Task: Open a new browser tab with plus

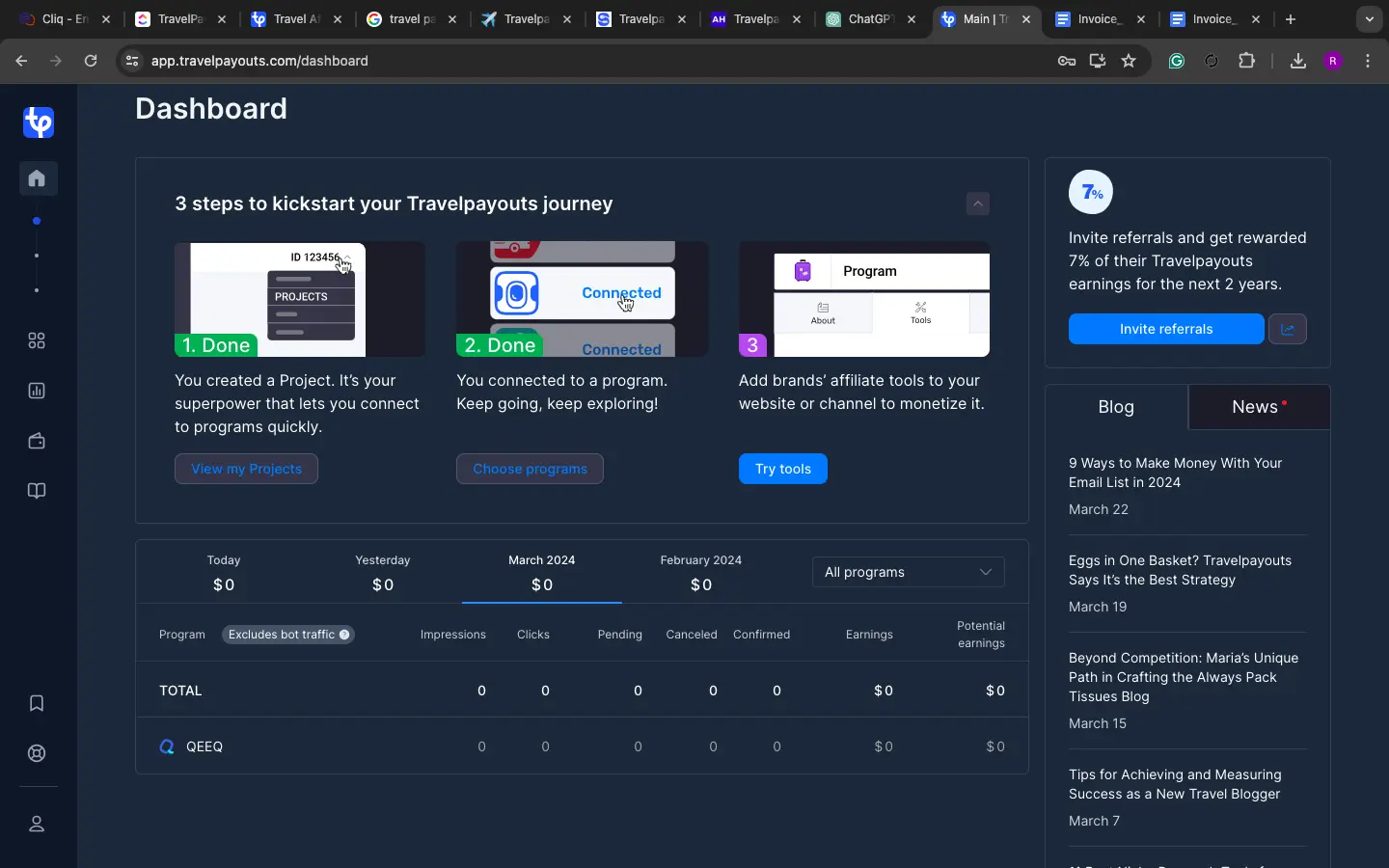Action: click(x=1291, y=19)
